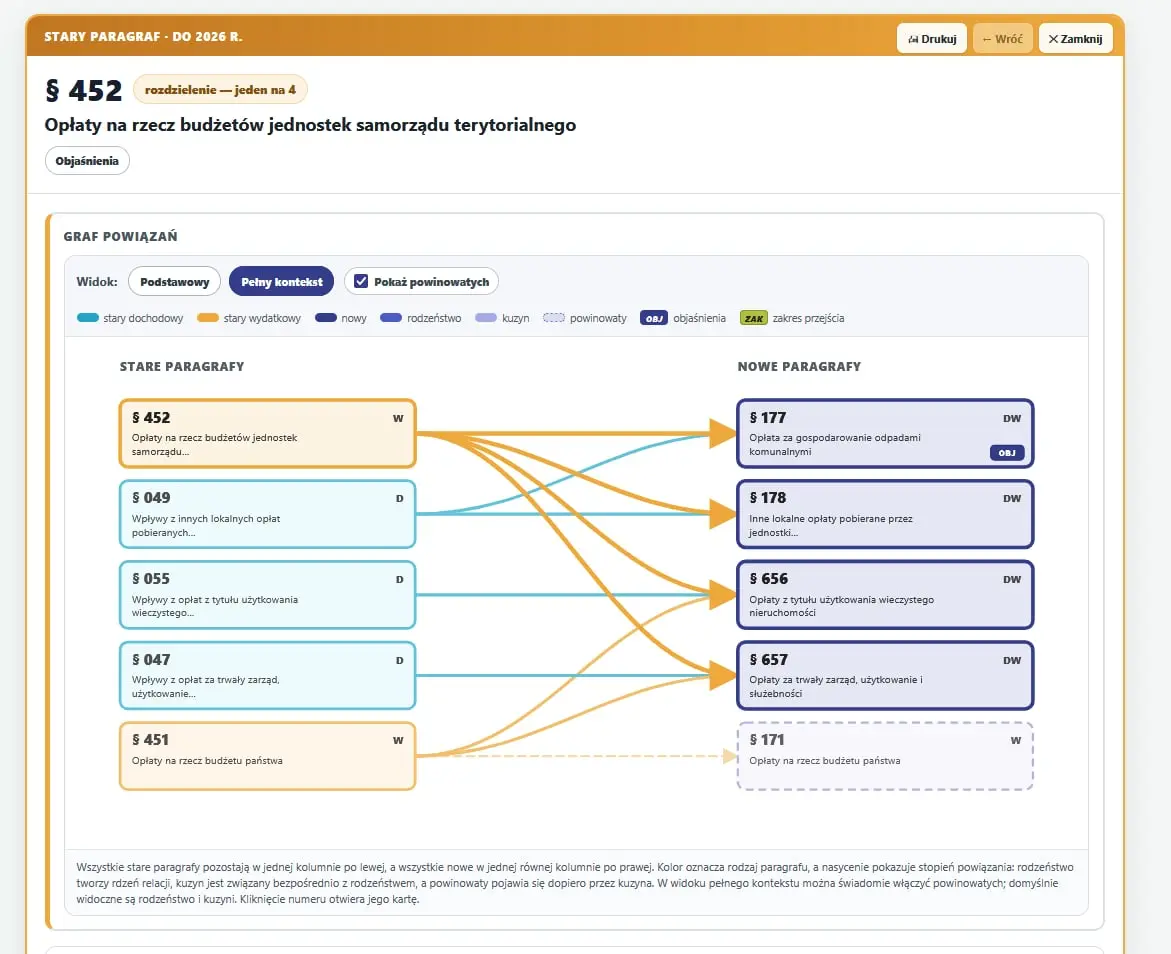Screen dimensions: 1171x954
Task: Click the 'NOWE PARAGRAFY' column header
Action: coord(799,367)
